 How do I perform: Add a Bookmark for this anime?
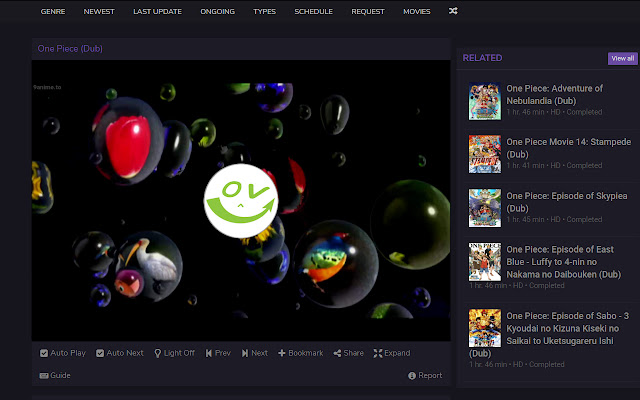click(x=300, y=353)
